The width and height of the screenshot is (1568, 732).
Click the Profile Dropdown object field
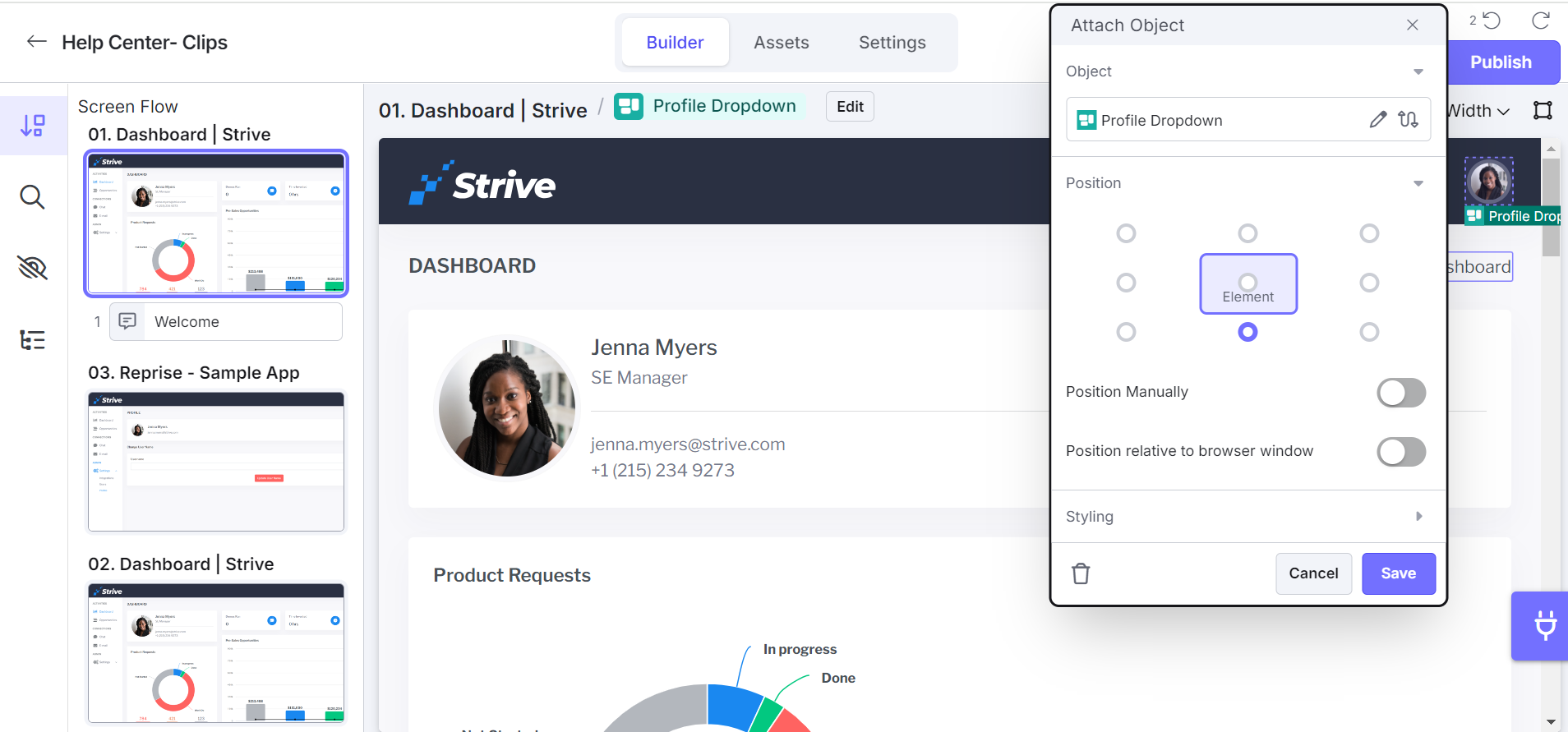tap(1247, 120)
